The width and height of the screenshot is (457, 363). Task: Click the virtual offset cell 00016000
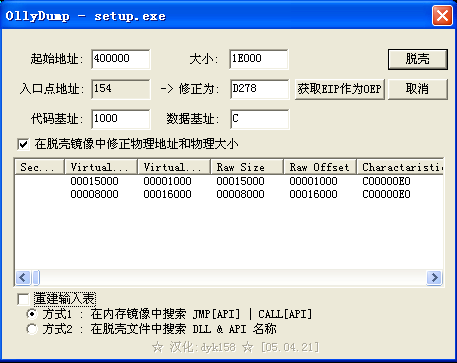[167, 194]
